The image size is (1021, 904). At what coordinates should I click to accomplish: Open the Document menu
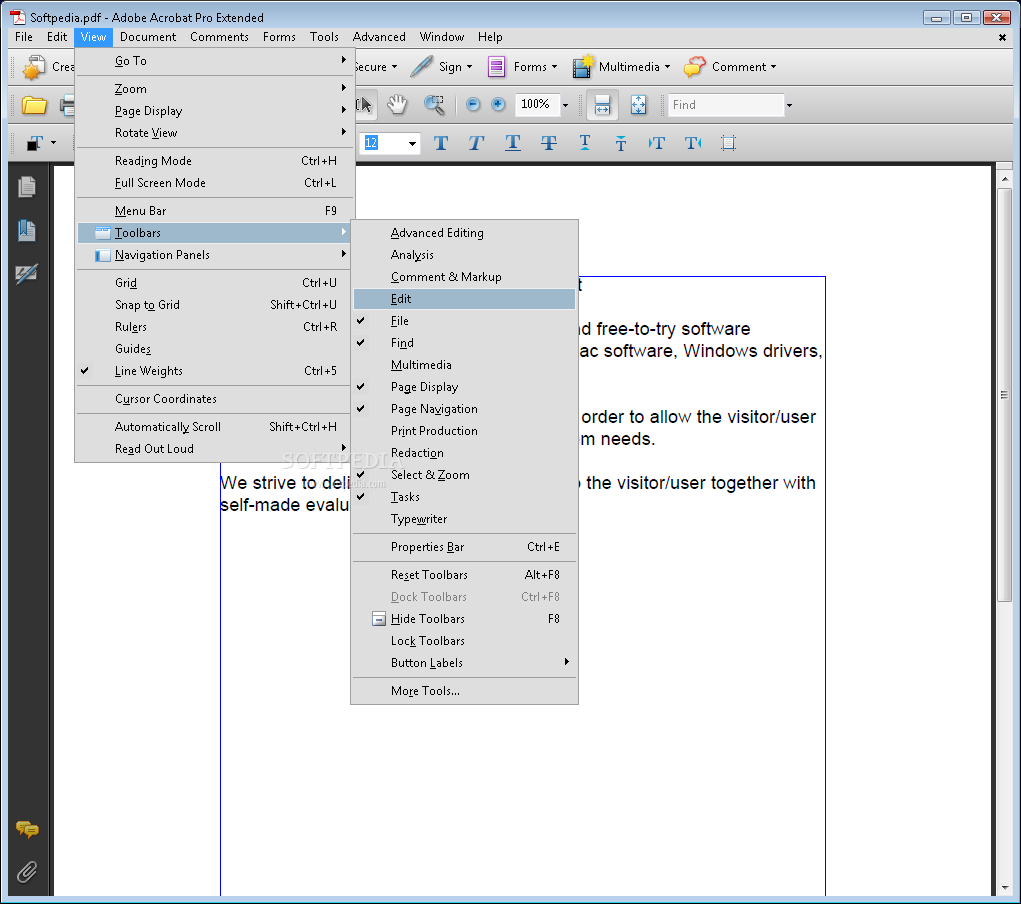click(x=148, y=37)
